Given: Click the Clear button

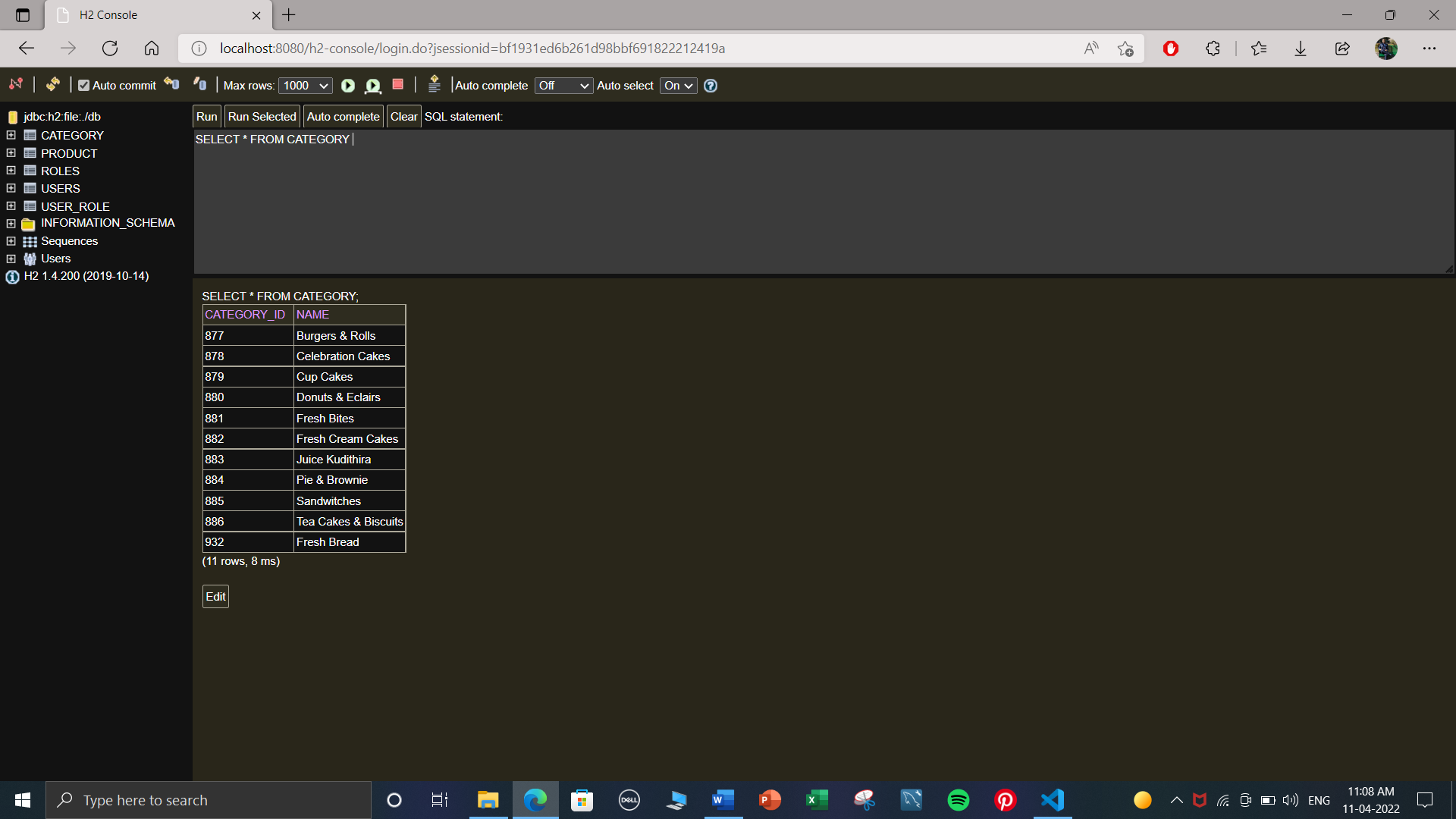Looking at the screenshot, I should pyautogui.click(x=403, y=116).
